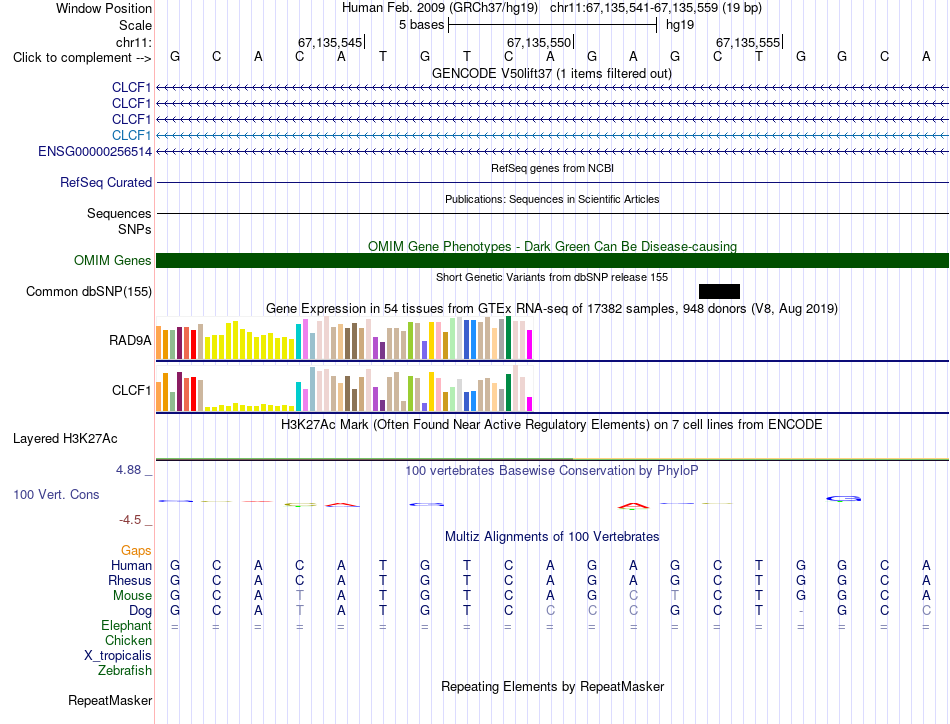Click the Mouse species alignment label
Viewport: 950px width, 724px height.
tap(132, 596)
